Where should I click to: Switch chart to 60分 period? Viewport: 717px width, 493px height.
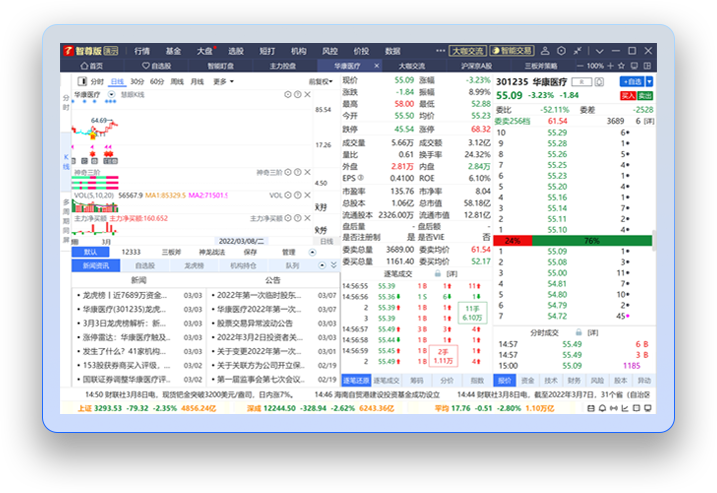157,81
